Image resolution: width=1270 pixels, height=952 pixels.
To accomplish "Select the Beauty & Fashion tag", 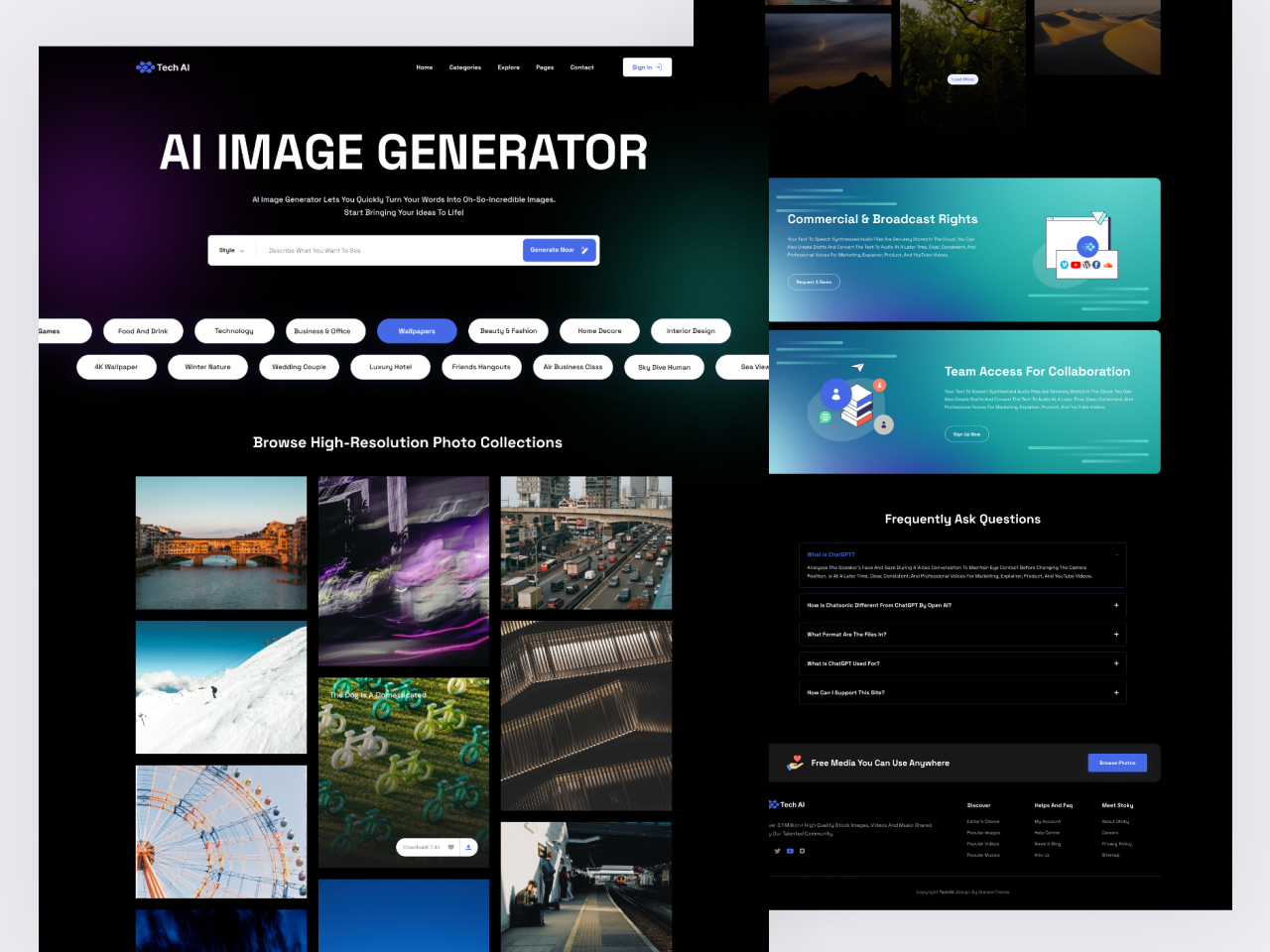I will [x=508, y=331].
